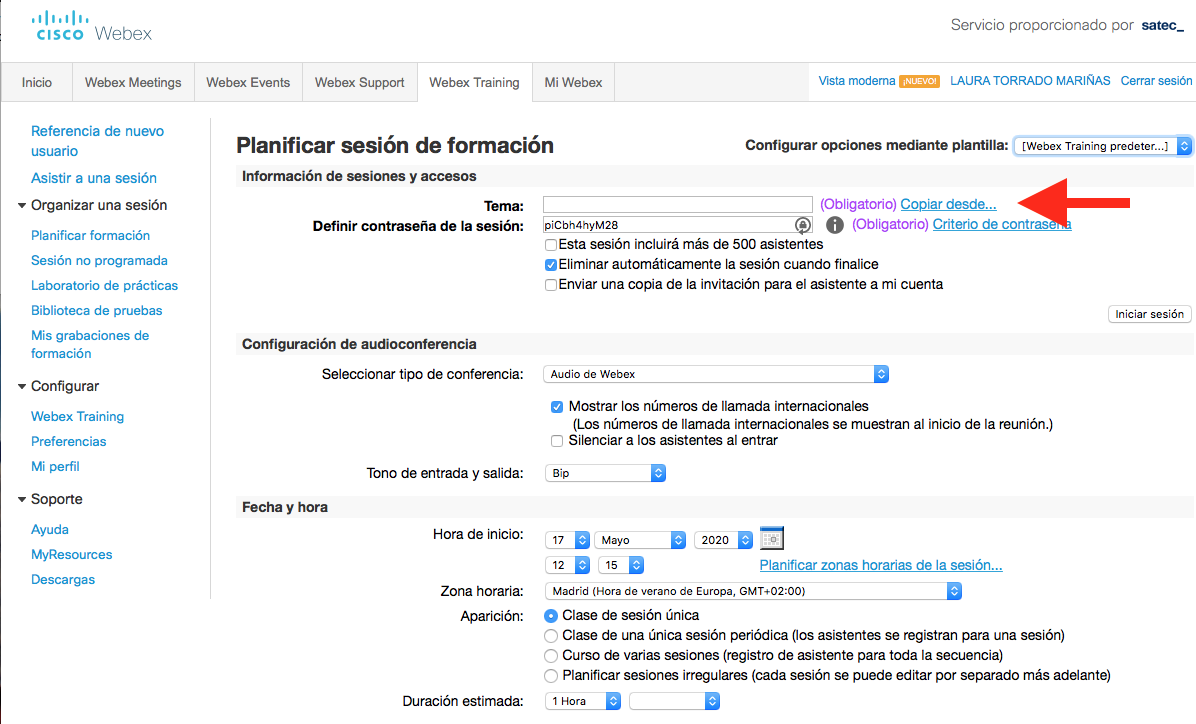1196x724 pixels.
Task: Select Curso de varias sesiones option
Action: [x=550, y=656]
